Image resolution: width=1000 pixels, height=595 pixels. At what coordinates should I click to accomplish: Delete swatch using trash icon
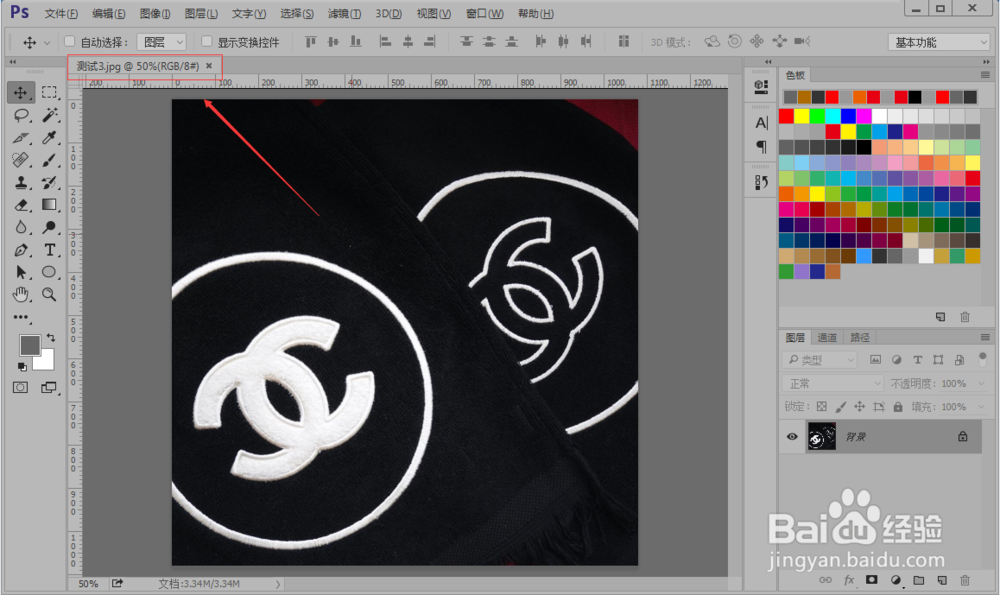pyautogui.click(x=965, y=317)
